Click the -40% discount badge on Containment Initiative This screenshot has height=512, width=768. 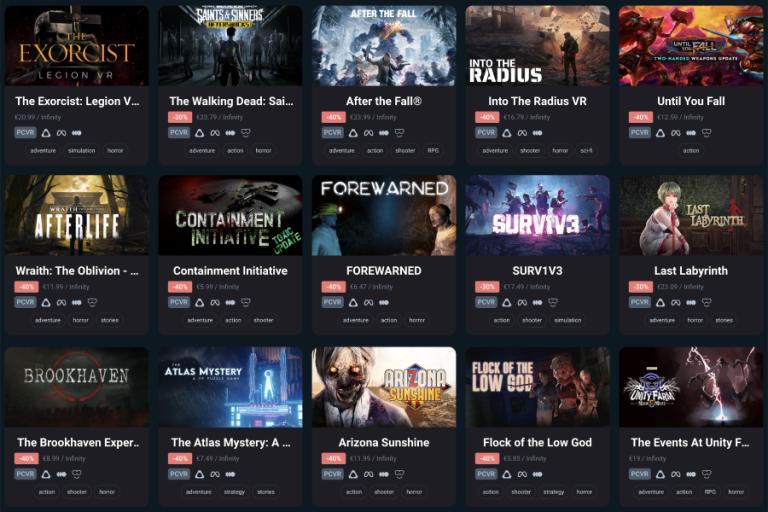[x=180, y=287]
